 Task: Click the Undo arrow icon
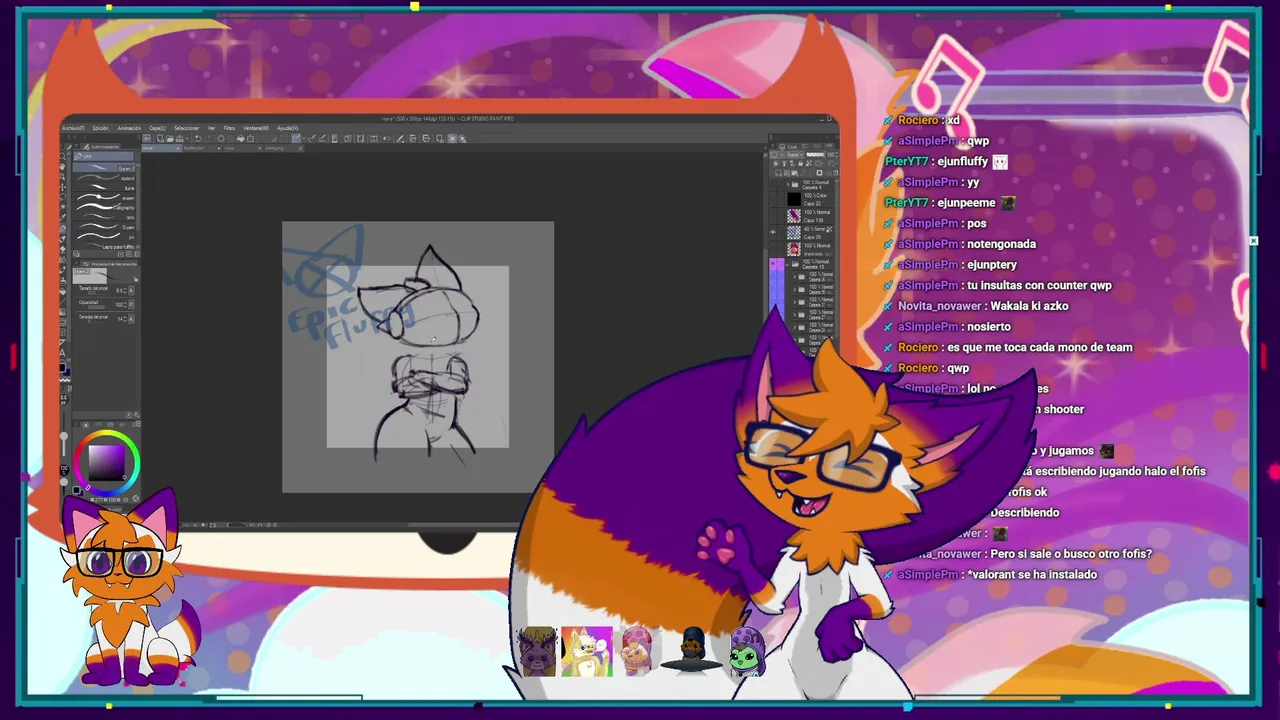pos(198,139)
